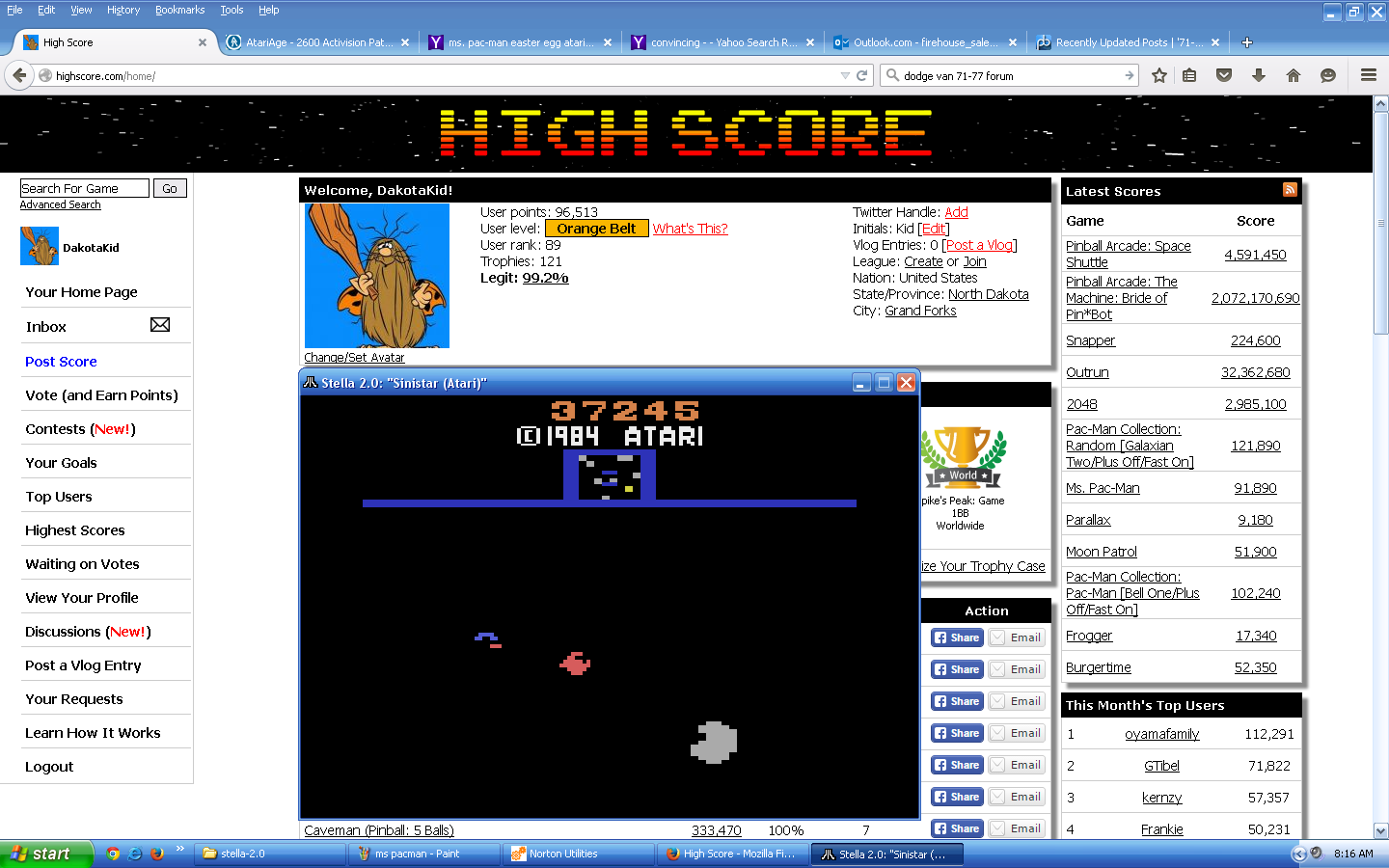The height and width of the screenshot is (868, 1389).
Task: Go to the Firefox home page icon
Action: [1294, 75]
